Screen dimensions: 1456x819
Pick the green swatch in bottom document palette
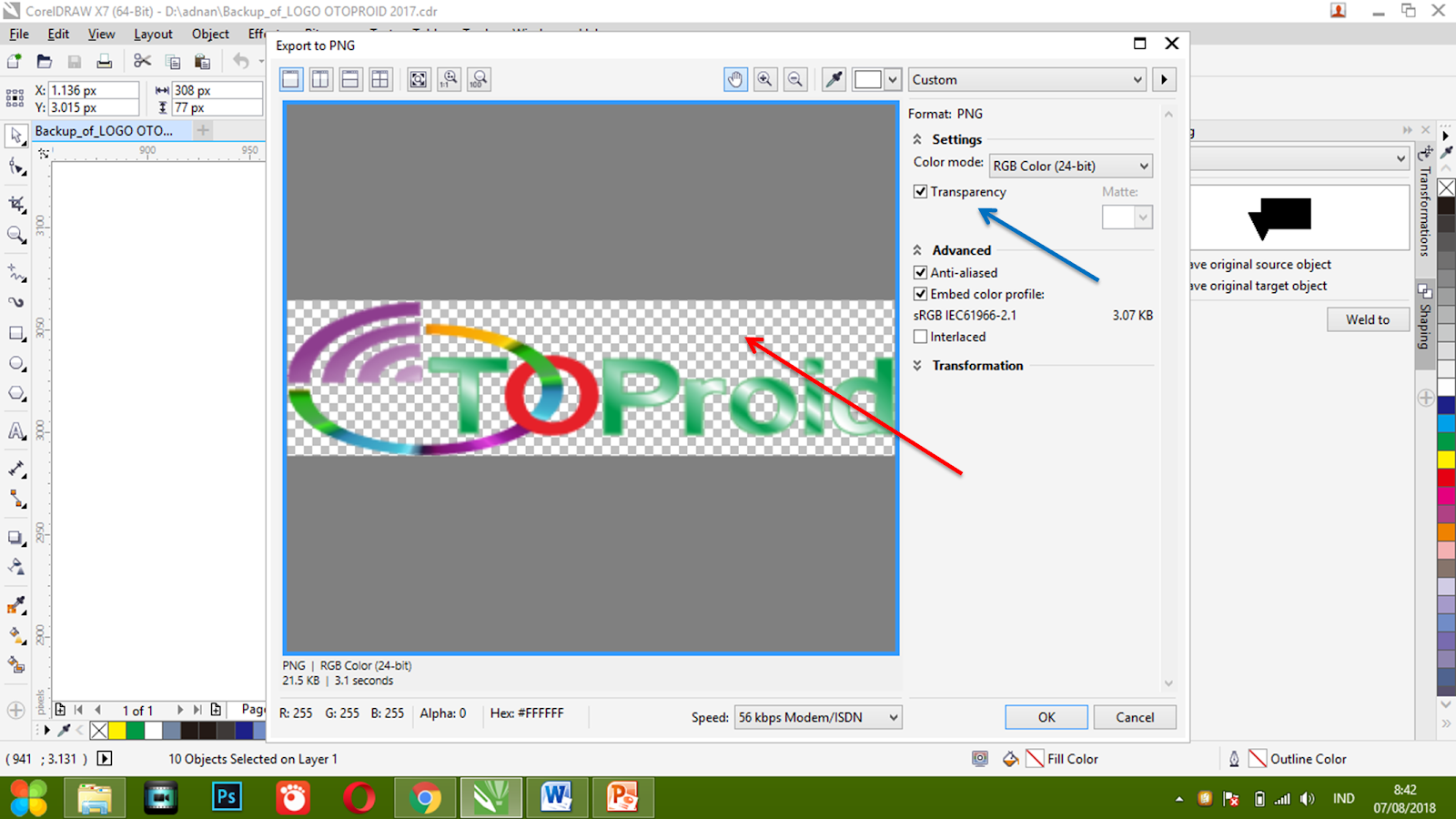tap(136, 730)
